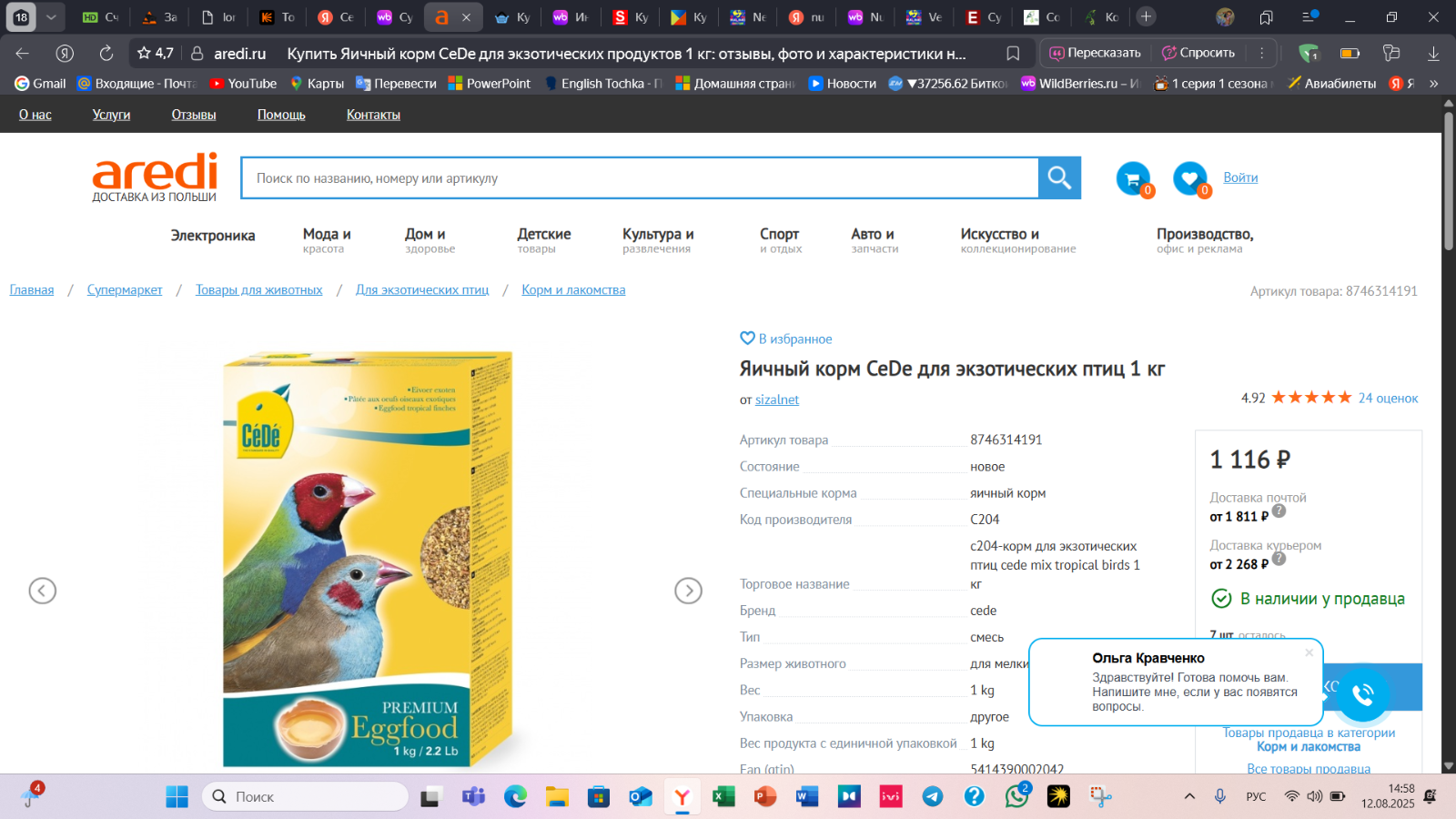Show next product image arrow
1456x819 pixels.
(688, 591)
